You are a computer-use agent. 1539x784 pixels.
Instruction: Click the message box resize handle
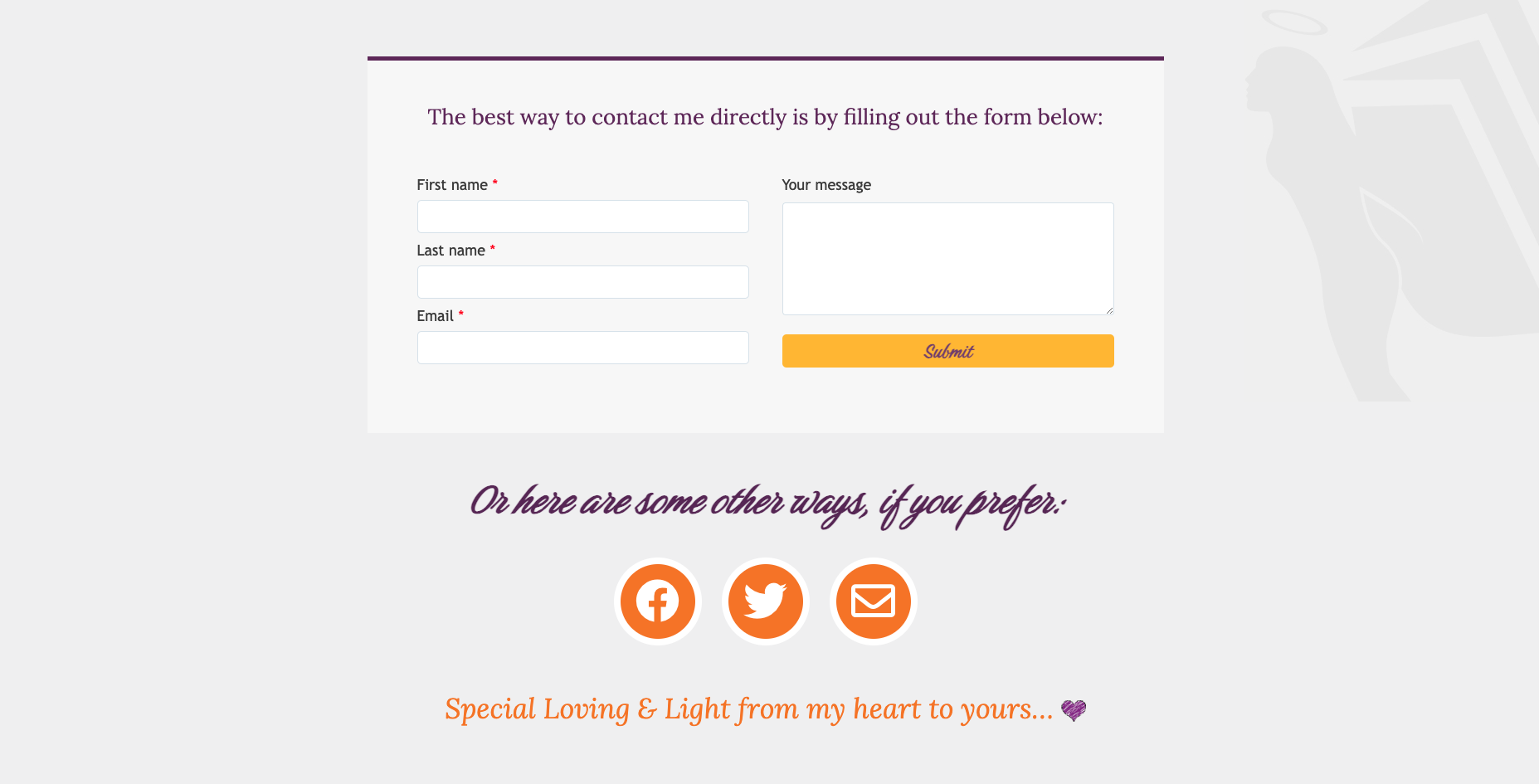1108,309
